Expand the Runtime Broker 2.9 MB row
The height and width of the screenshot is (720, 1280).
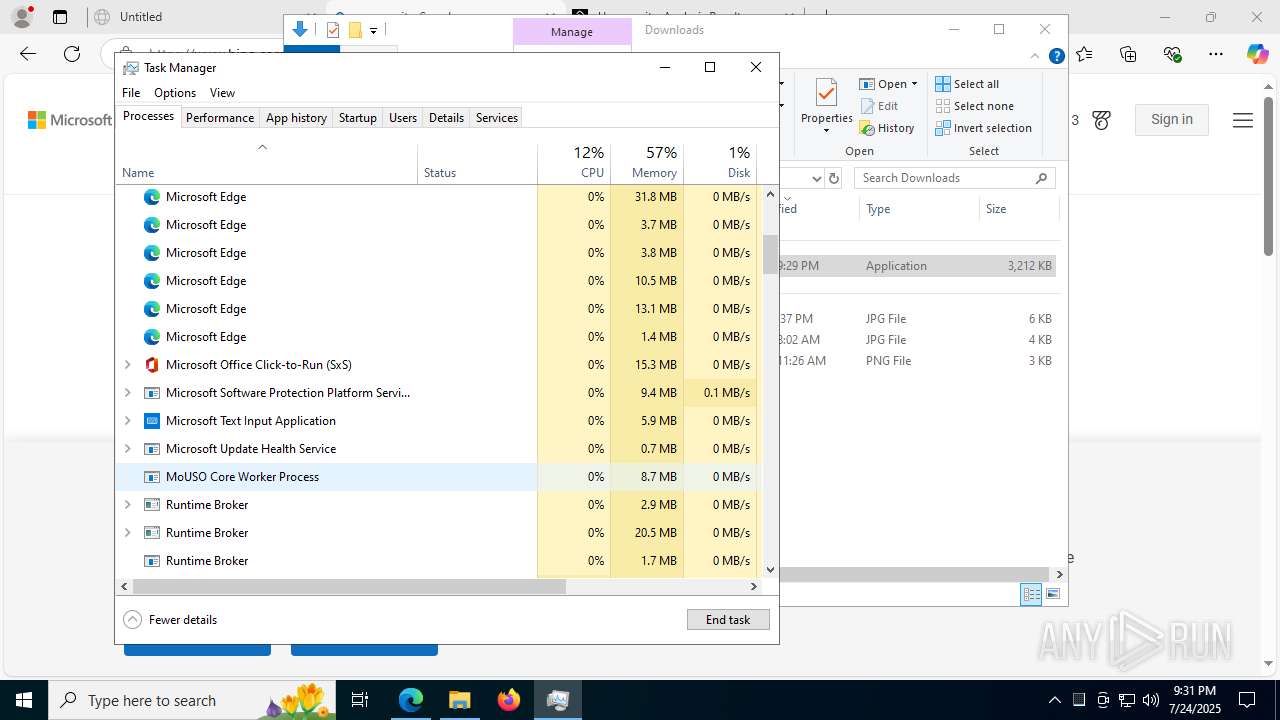coord(127,505)
